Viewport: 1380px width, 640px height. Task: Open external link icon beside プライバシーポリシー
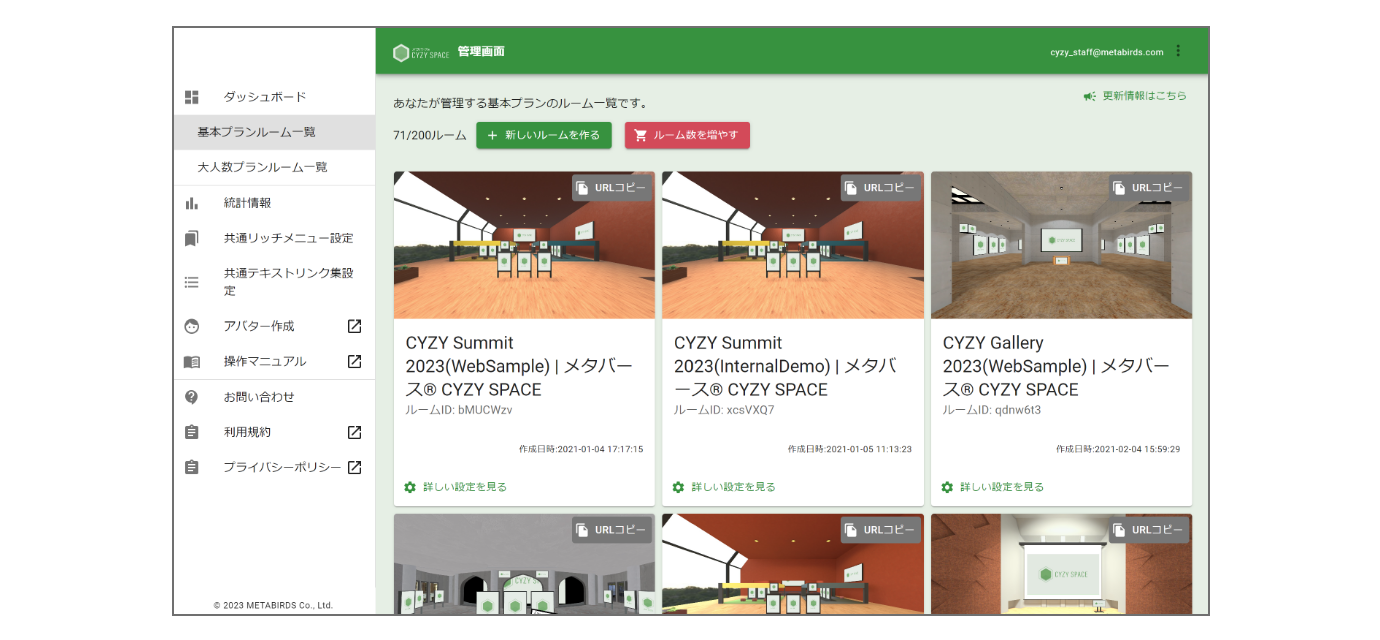pyautogui.click(x=354, y=467)
